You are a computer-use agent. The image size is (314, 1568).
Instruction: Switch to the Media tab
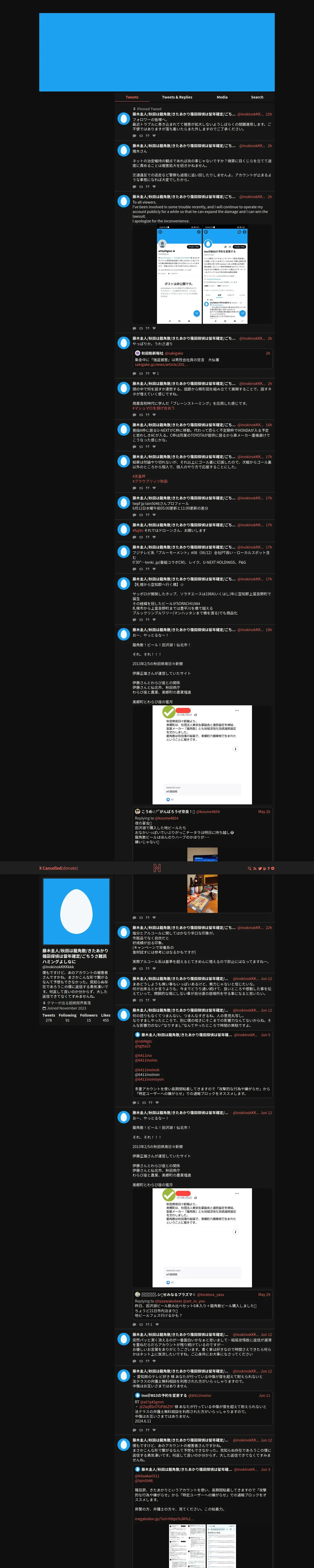[x=222, y=97]
